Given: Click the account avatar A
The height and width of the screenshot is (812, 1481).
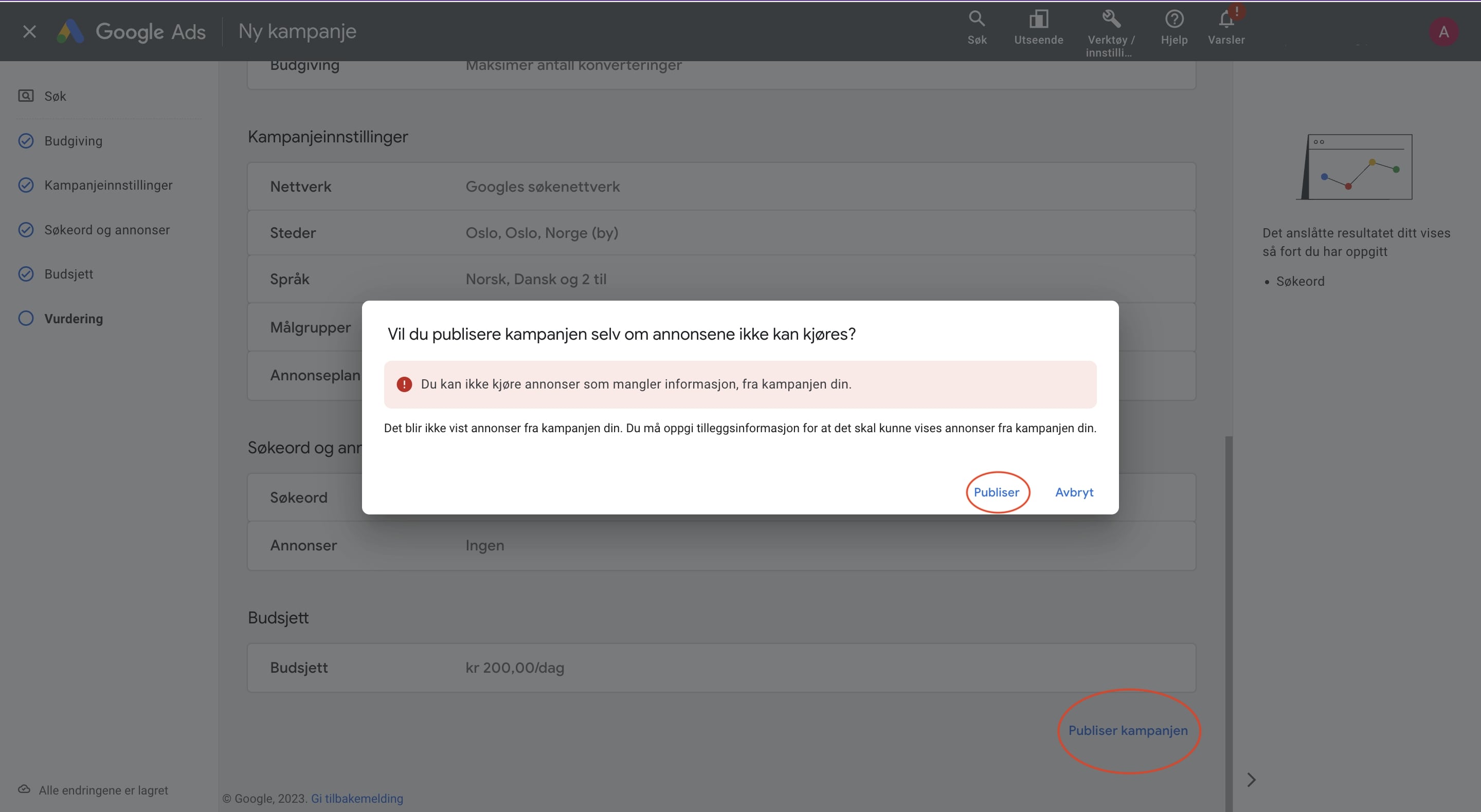Looking at the screenshot, I should pos(1443,32).
